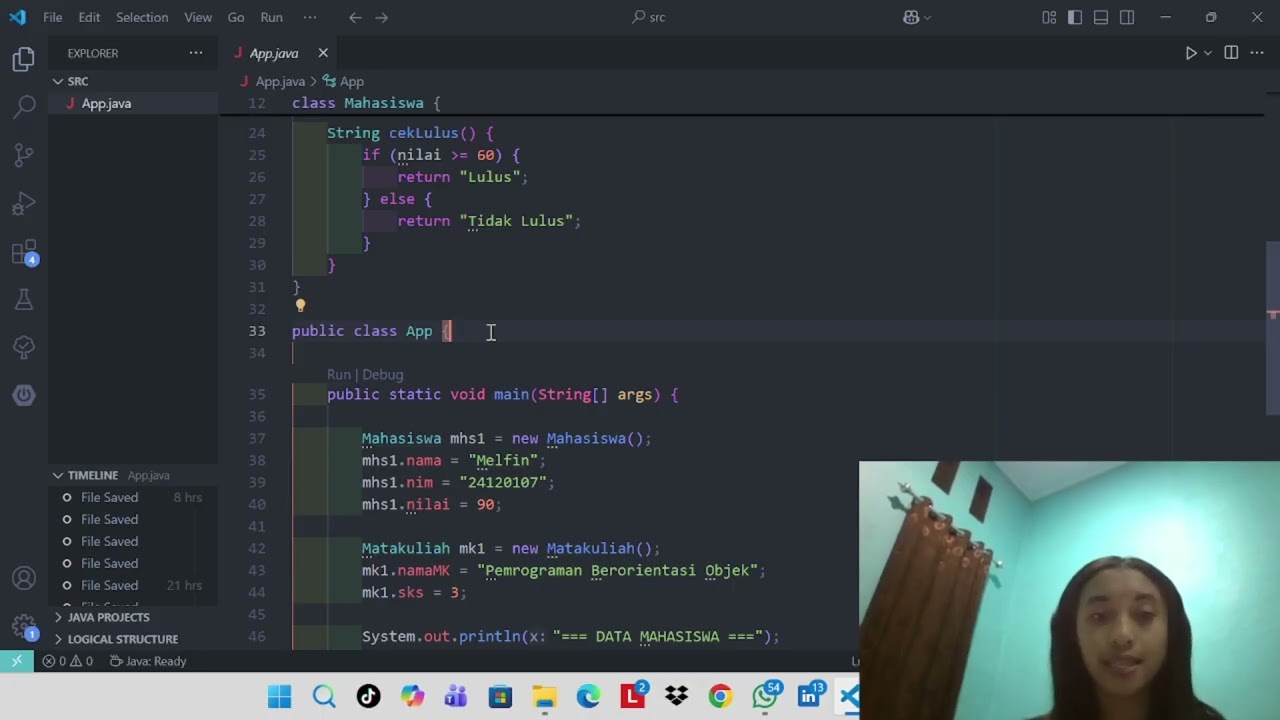Open the Source Control view
Image resolution: width=1280 pixels, height=720 pixels.
tap(24, 155)
